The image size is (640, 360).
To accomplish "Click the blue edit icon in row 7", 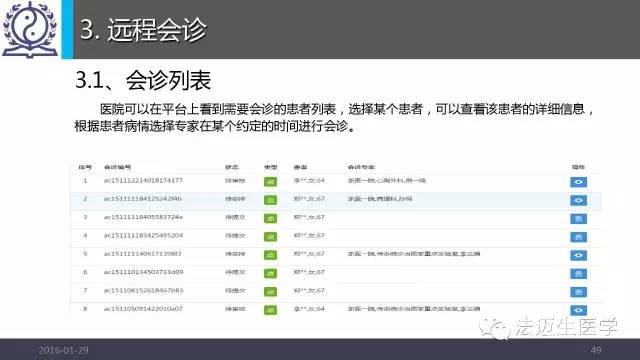I will click(578, 292).
